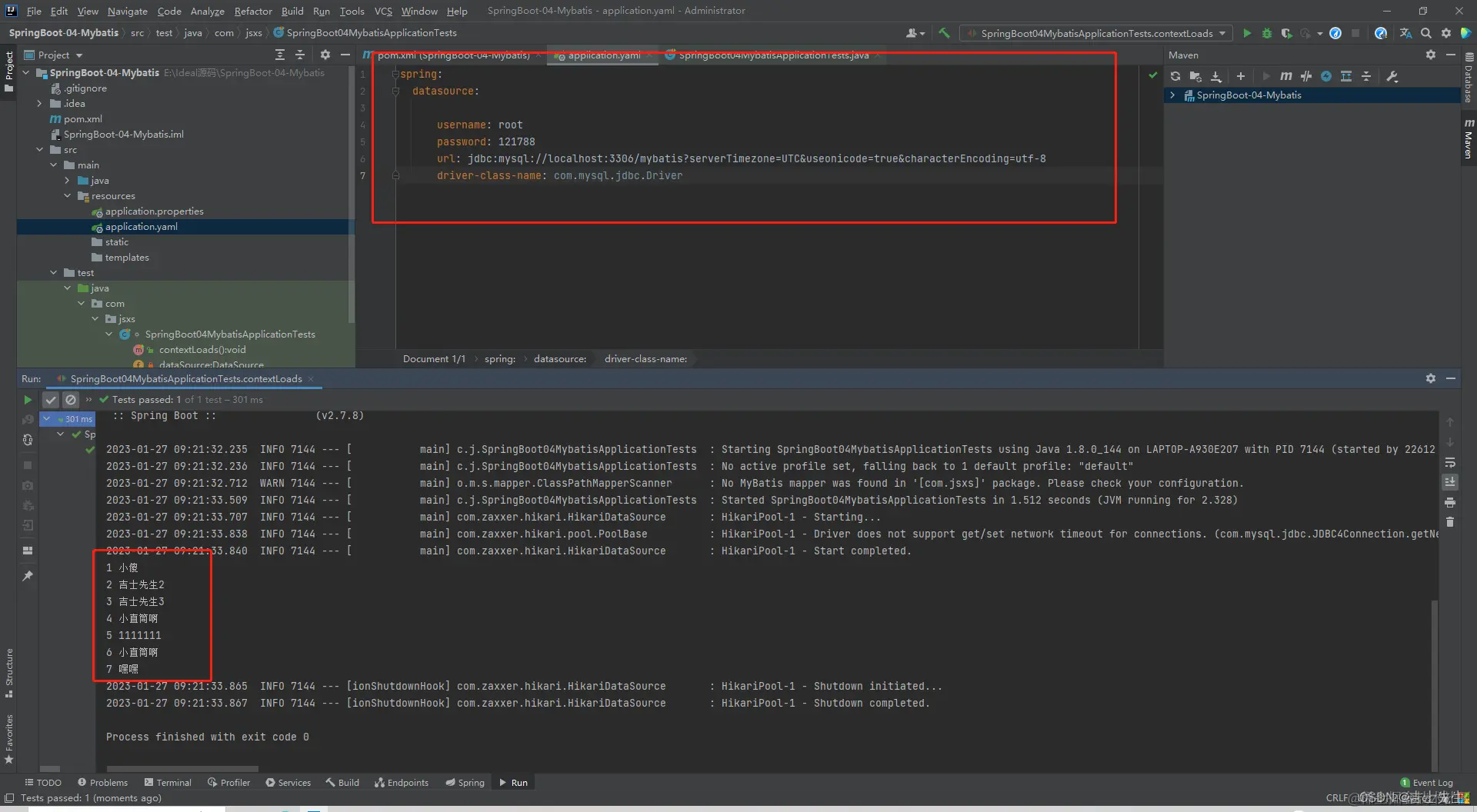1477x812 pixels.
Task: Clear all Run console output
Action: coord(1450,522)
